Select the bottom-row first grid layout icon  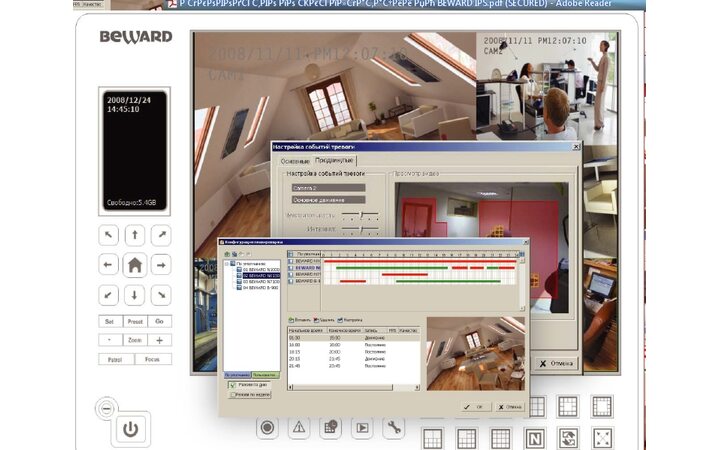point(432,439)
